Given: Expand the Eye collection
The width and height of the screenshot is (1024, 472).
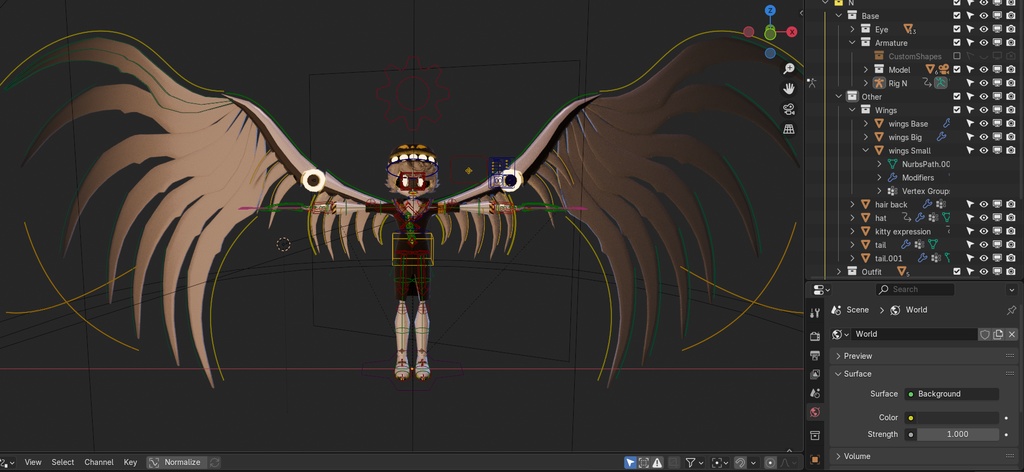Looking at the screenshot, I should point(852,29).
